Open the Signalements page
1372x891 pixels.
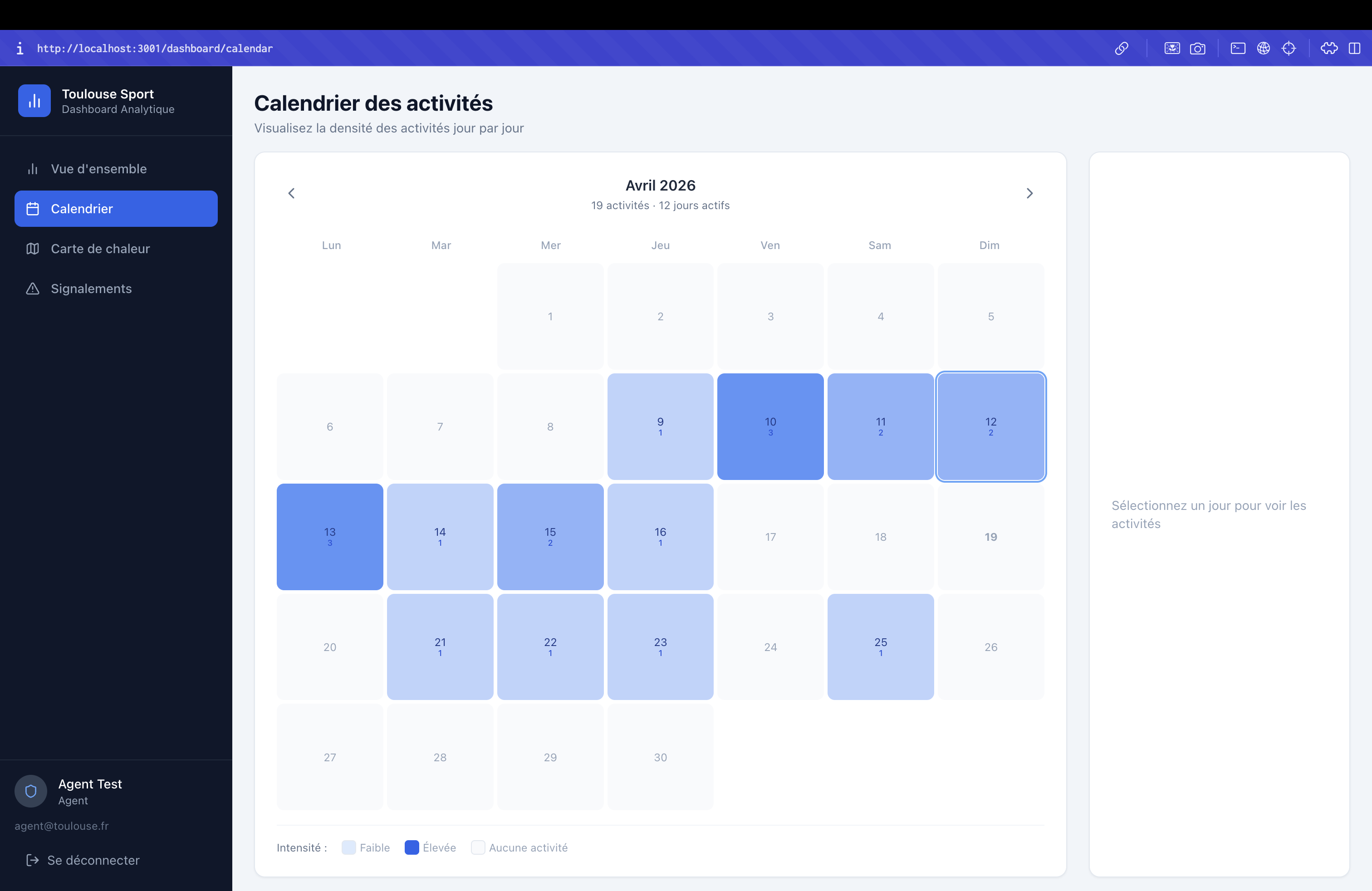click(x=116, y=289)
